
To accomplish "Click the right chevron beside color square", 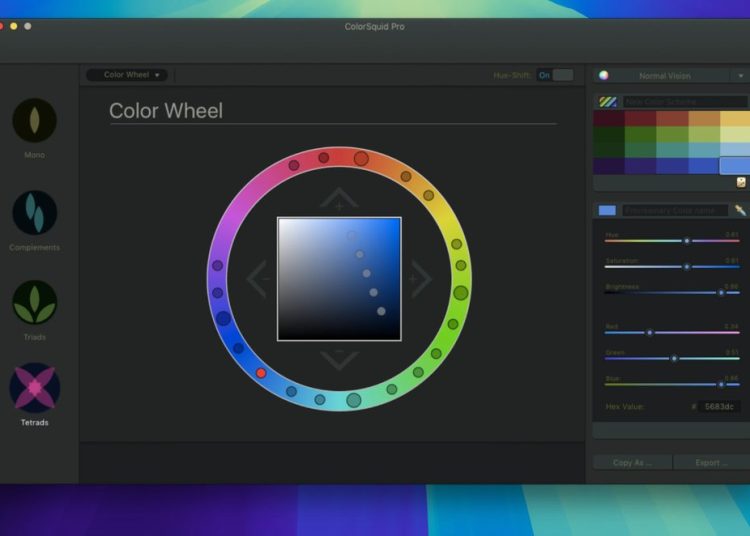I will (x=420, y=279).
